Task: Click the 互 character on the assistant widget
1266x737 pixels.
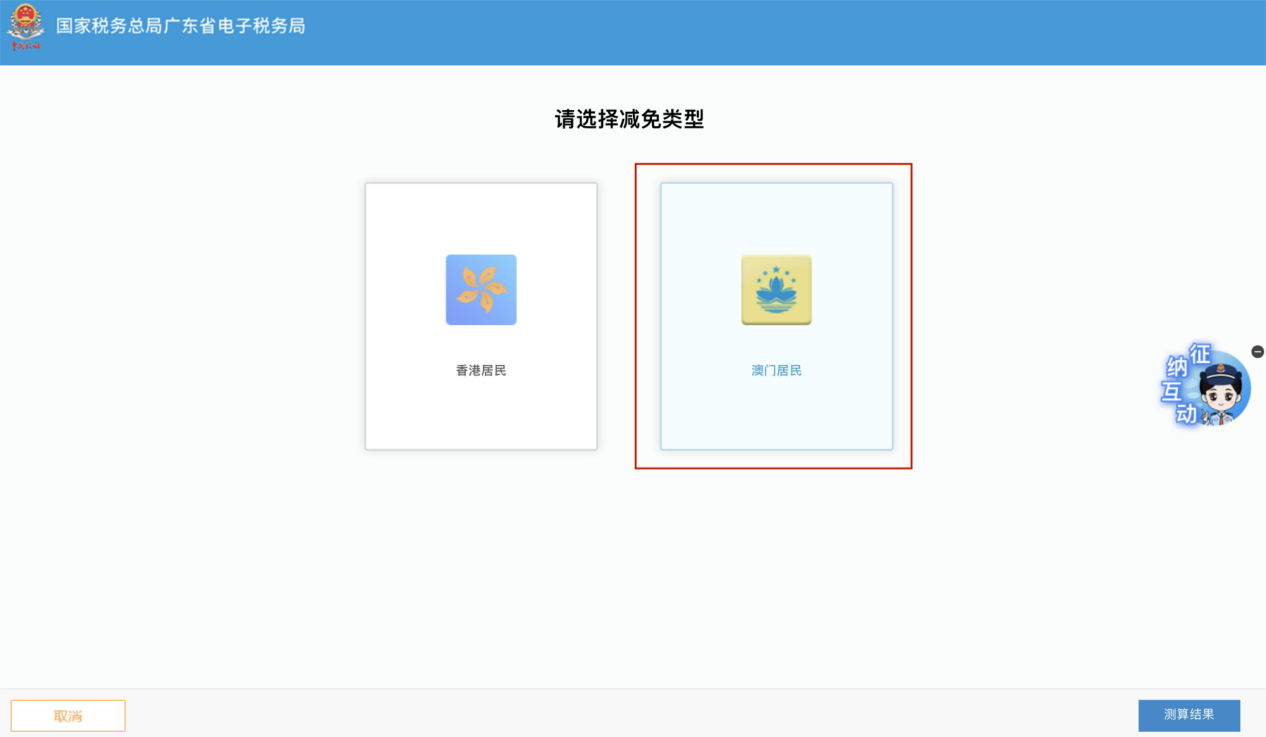Action: [1171, 392]
